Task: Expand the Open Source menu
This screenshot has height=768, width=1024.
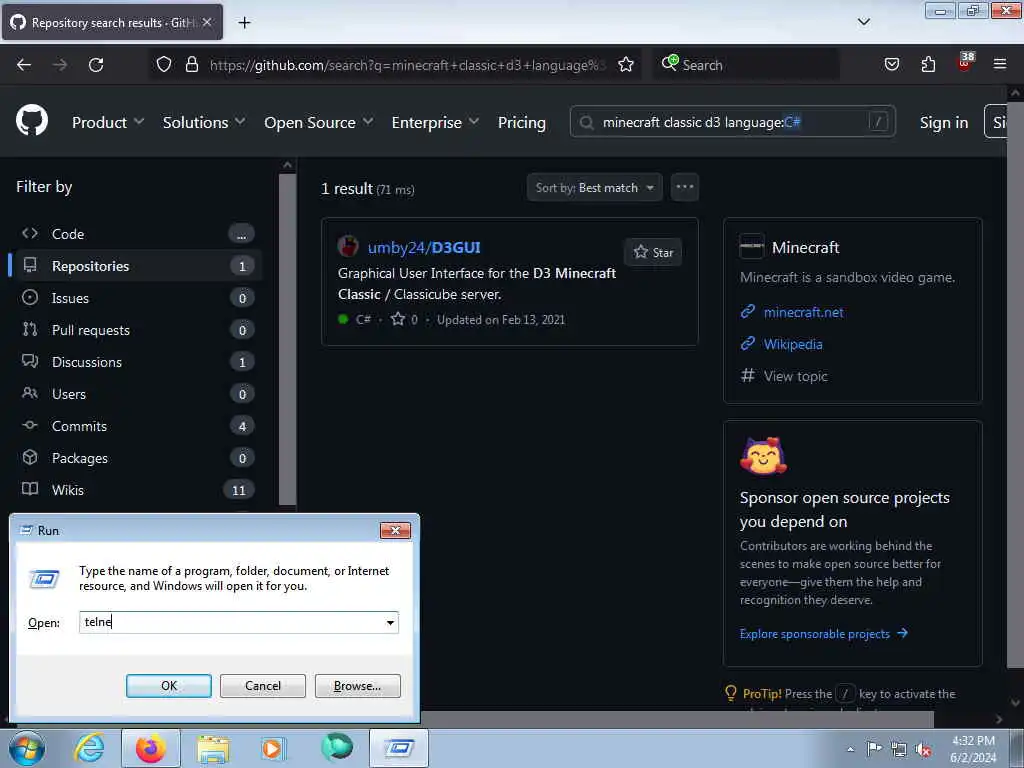Action: tap(318, 122)
